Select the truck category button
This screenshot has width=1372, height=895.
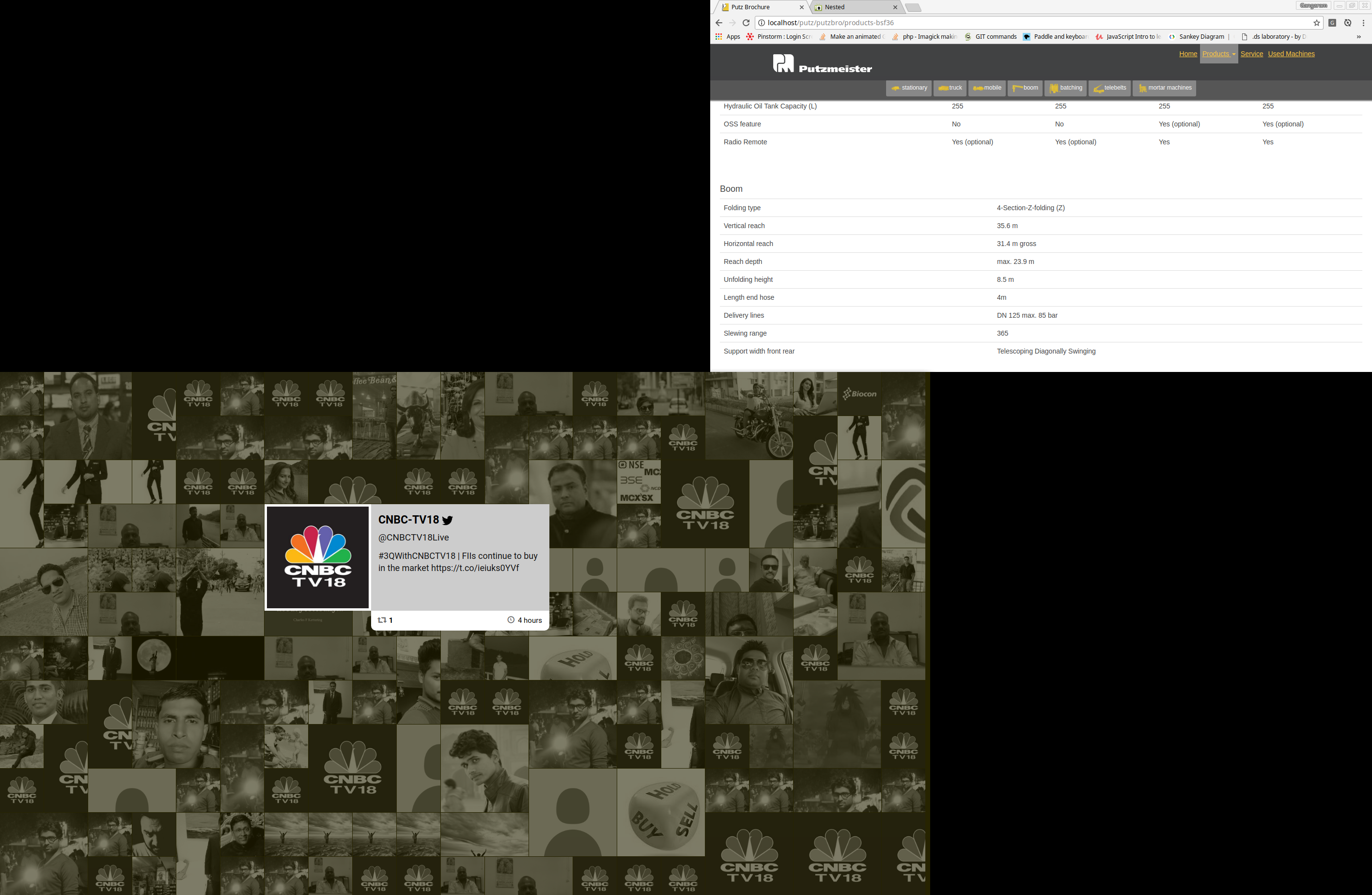click(x=950, y=88)
